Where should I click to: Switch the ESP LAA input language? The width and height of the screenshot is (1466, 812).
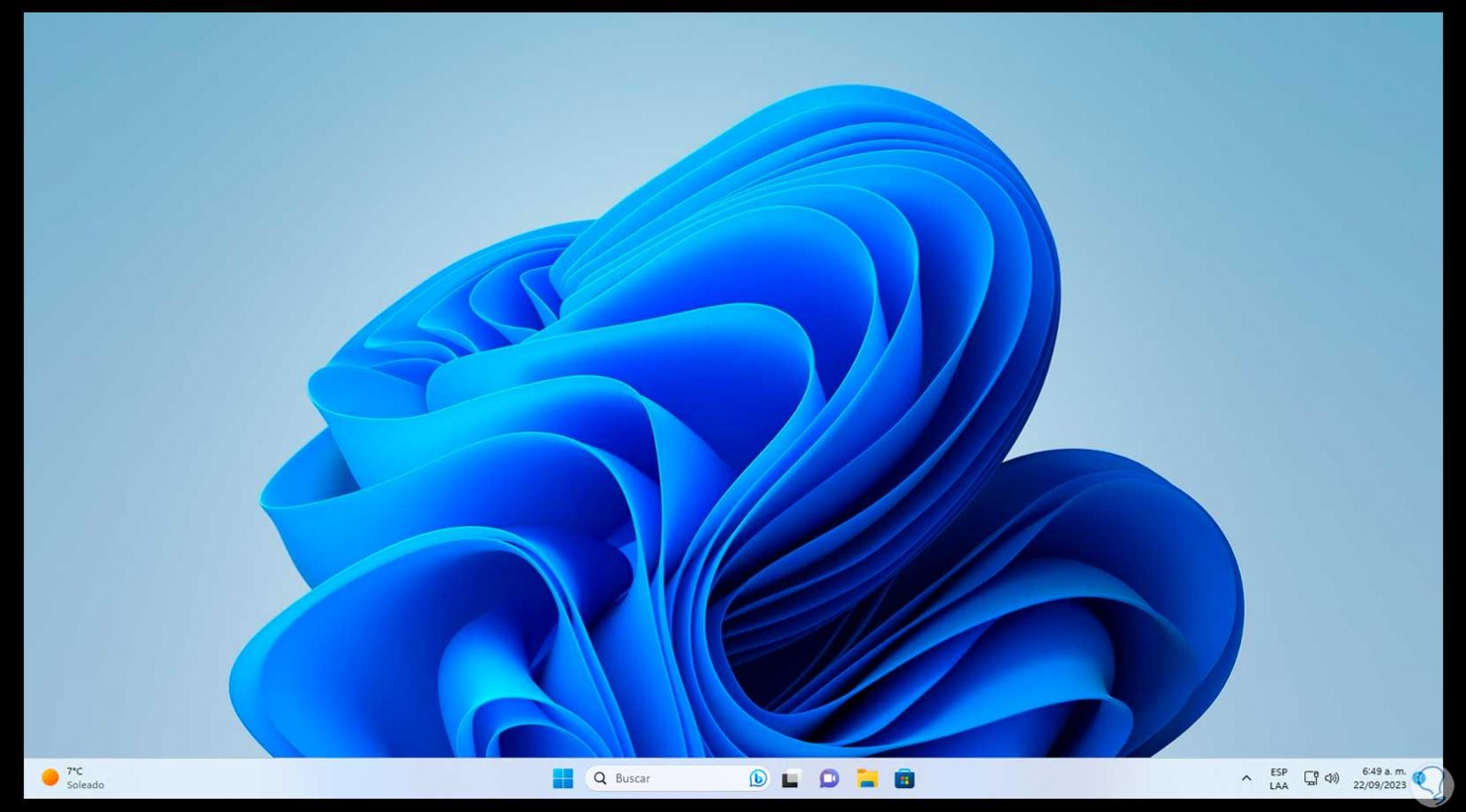[x=1279, y=778]
